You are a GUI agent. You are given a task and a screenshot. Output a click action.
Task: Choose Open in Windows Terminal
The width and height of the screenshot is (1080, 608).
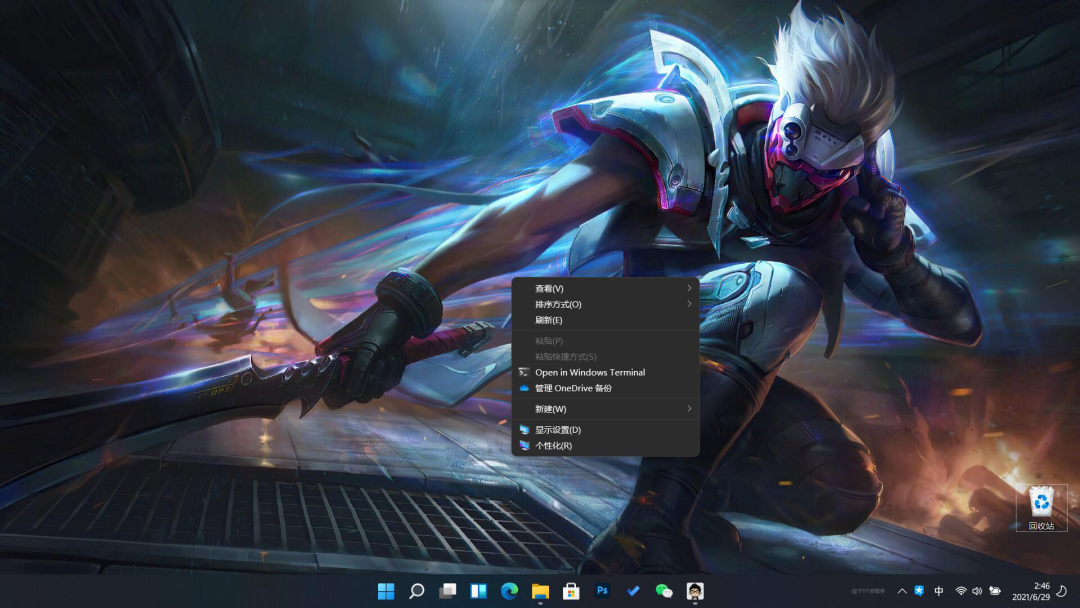click(x=590, y=372)
